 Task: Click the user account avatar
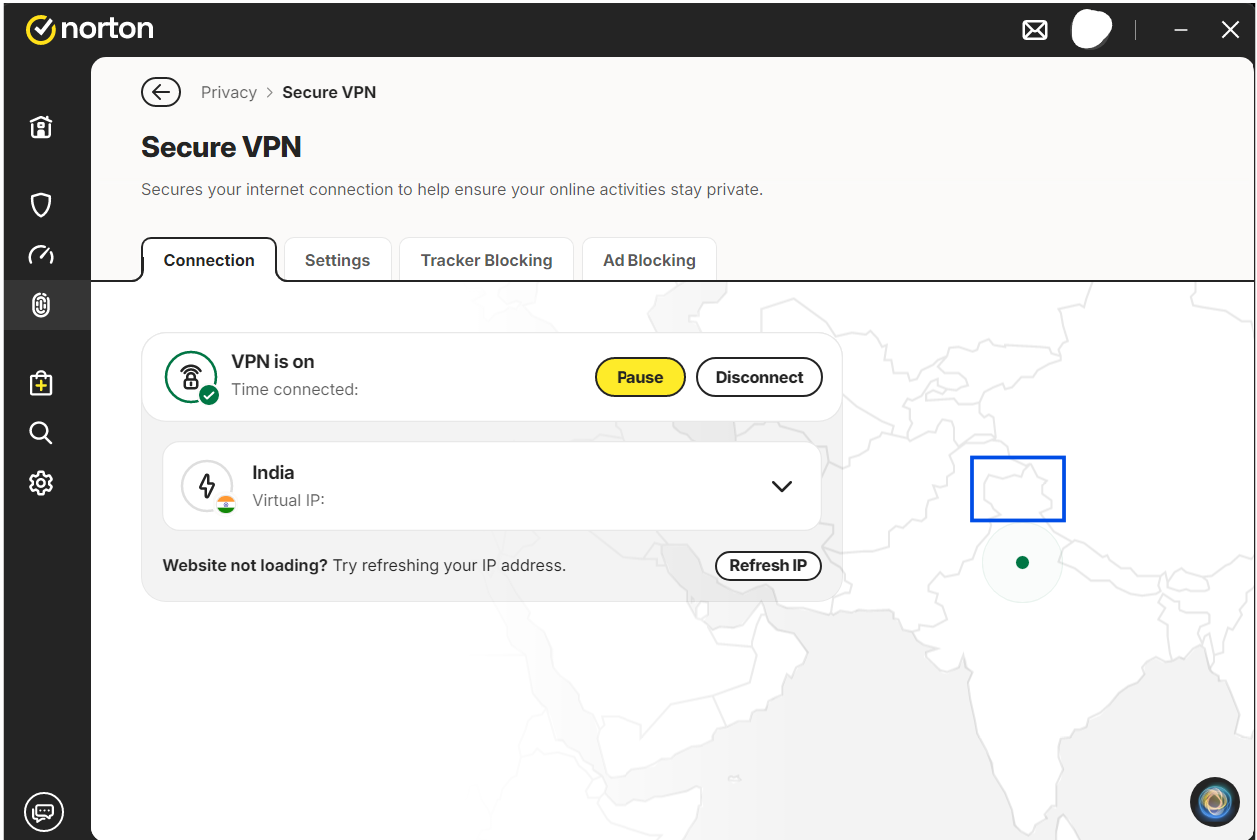pos(1091,30)
